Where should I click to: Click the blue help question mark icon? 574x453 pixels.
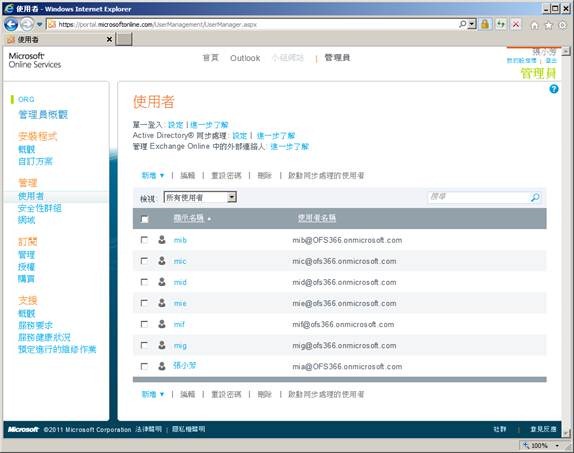coord(554,89)
